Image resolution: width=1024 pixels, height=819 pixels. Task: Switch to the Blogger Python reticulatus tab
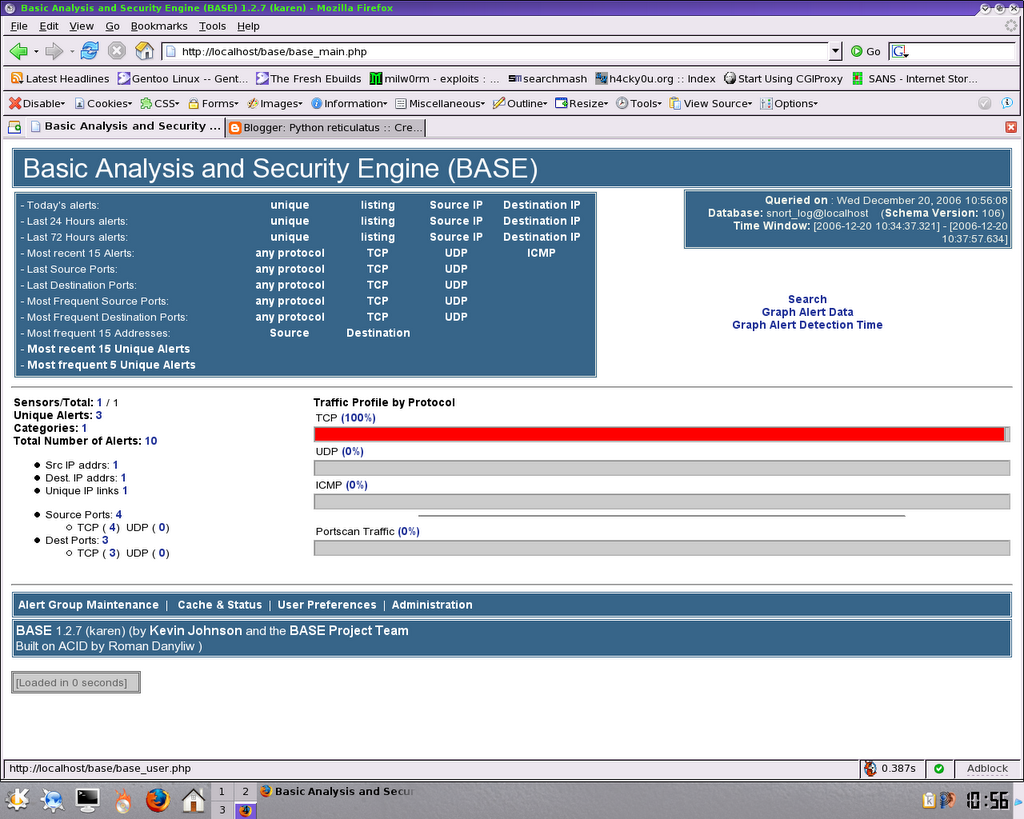(x=325, y=127)
